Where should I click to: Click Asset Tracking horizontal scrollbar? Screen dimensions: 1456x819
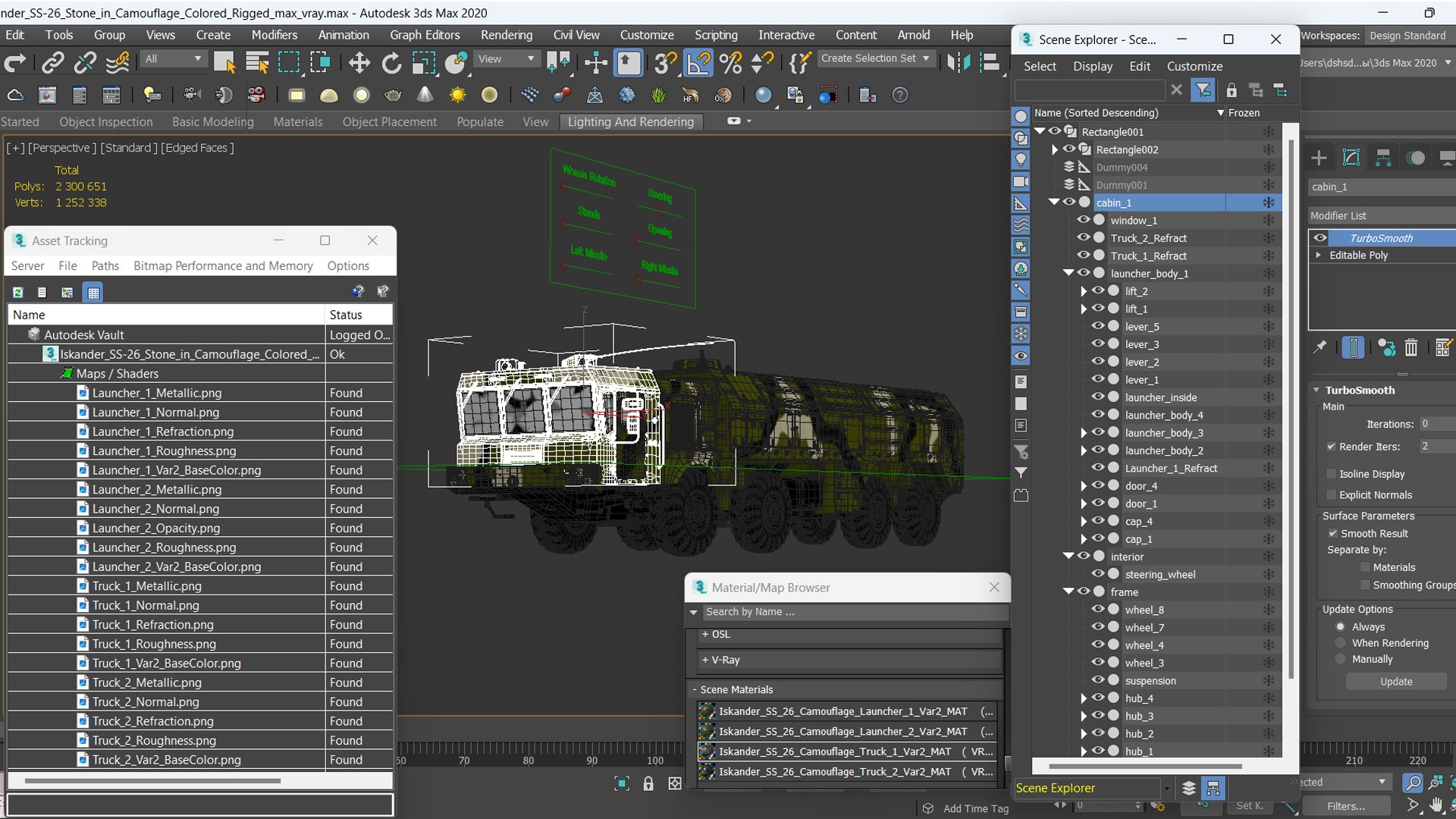pyautogui.click(x=152, y=780)
